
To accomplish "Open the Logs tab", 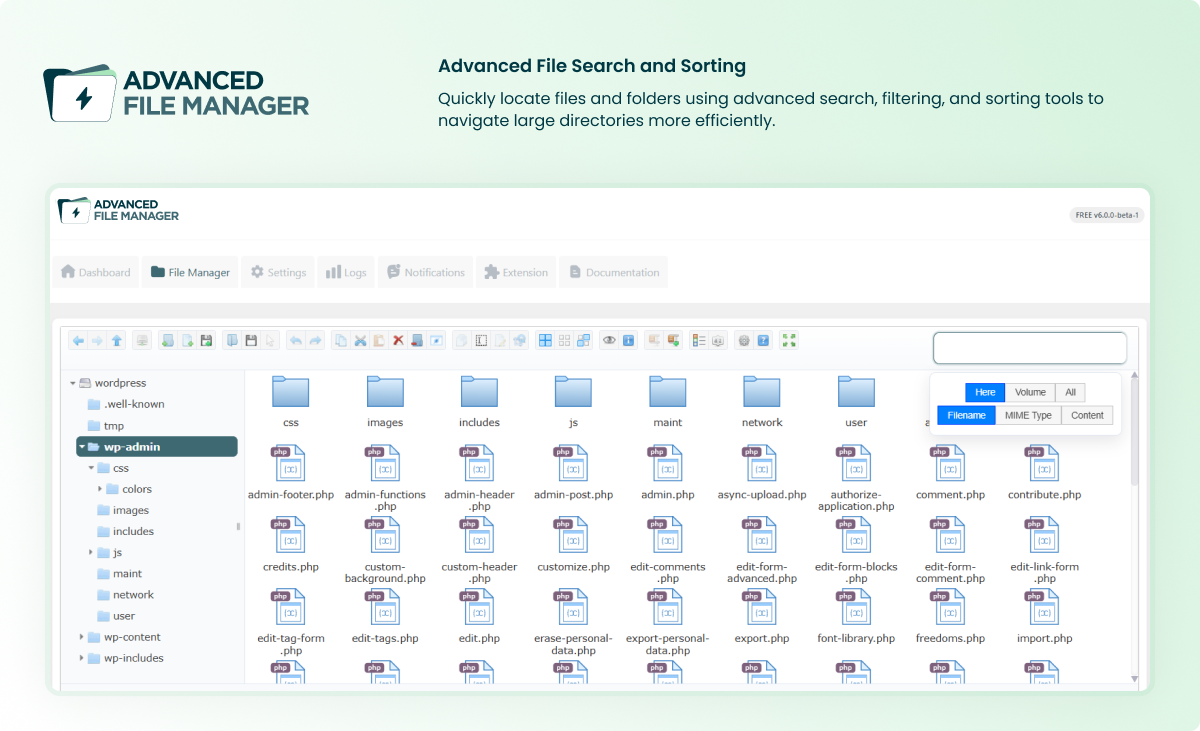I will (346, 272).
